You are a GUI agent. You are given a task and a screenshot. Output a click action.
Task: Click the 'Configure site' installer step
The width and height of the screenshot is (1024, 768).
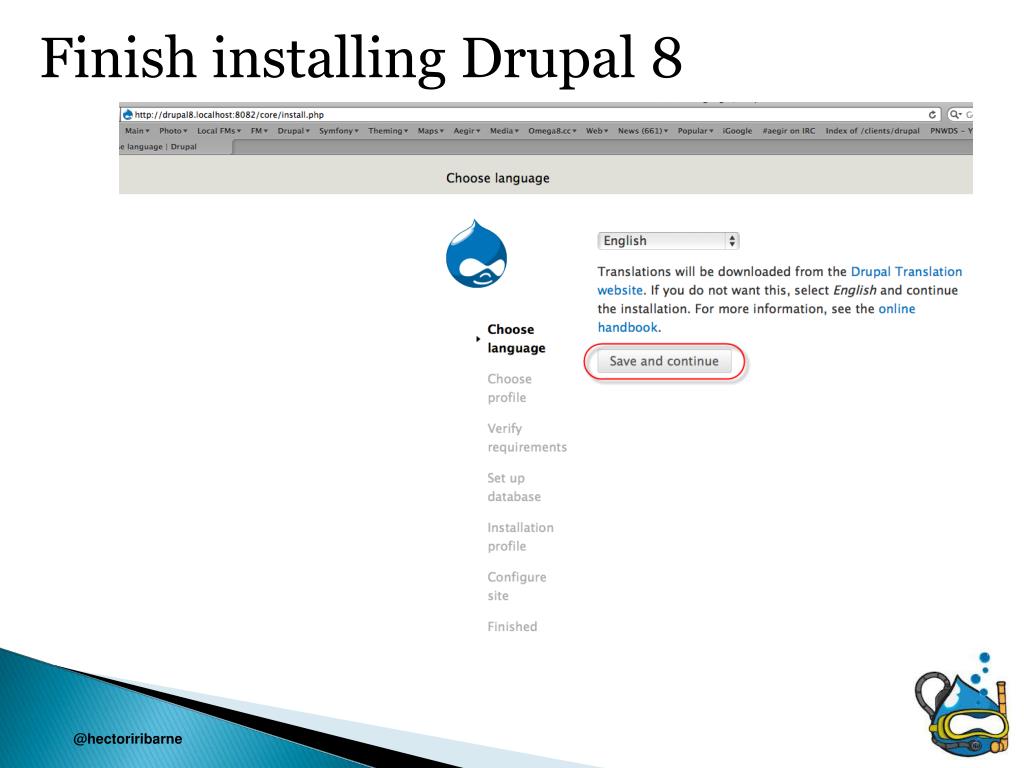pos(517,586)
